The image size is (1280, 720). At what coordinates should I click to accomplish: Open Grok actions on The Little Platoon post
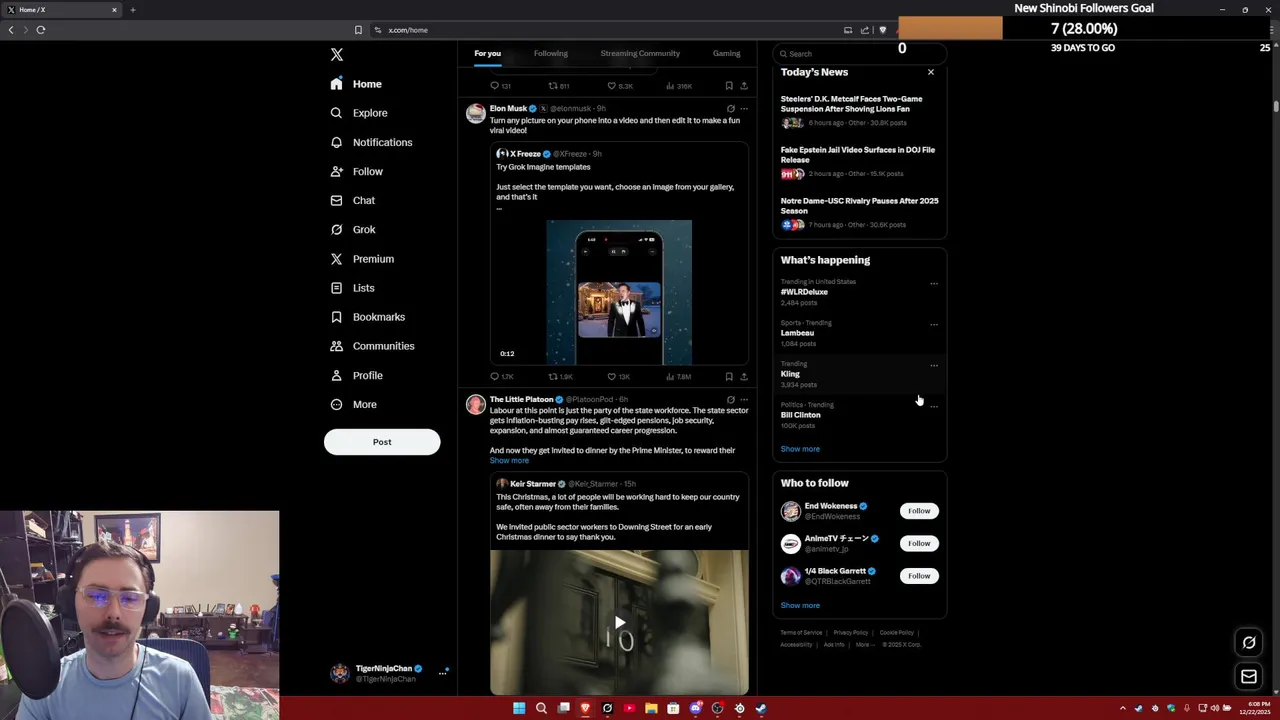[730, 399]
